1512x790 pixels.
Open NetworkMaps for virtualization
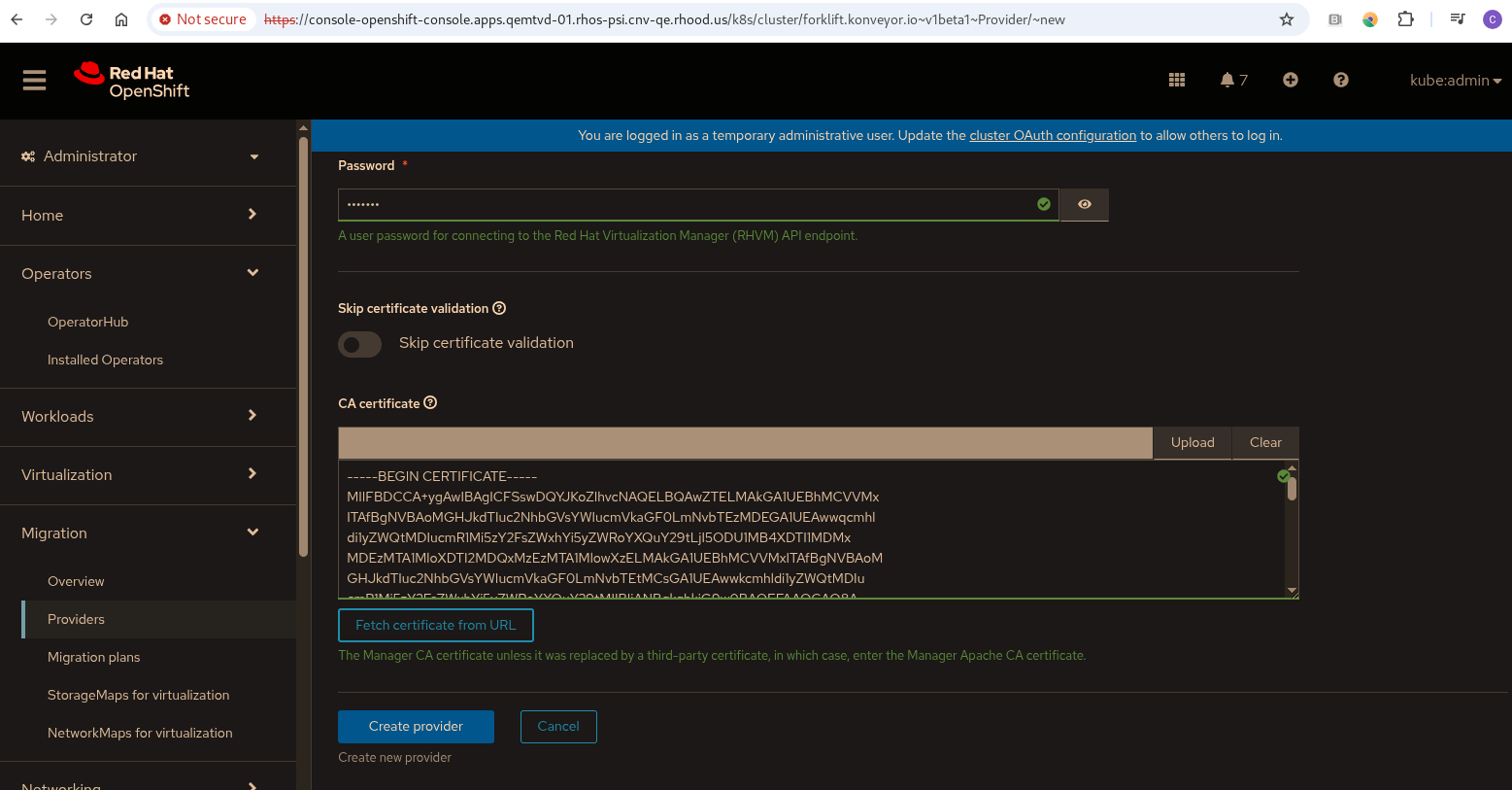(x=140, y=733)
